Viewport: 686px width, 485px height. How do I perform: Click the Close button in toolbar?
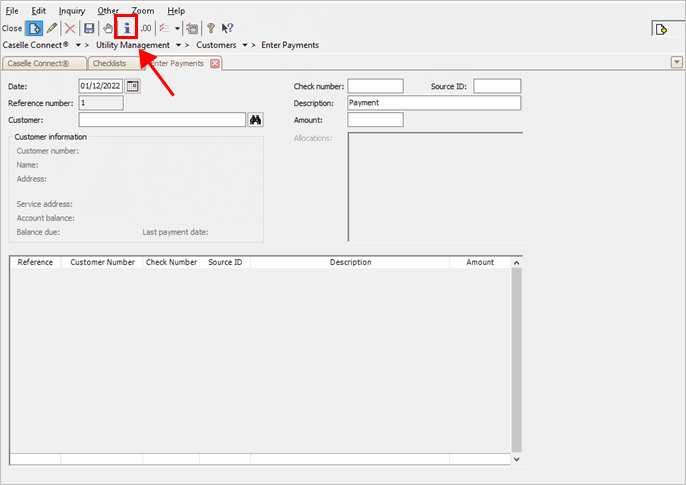click(12, 28)
